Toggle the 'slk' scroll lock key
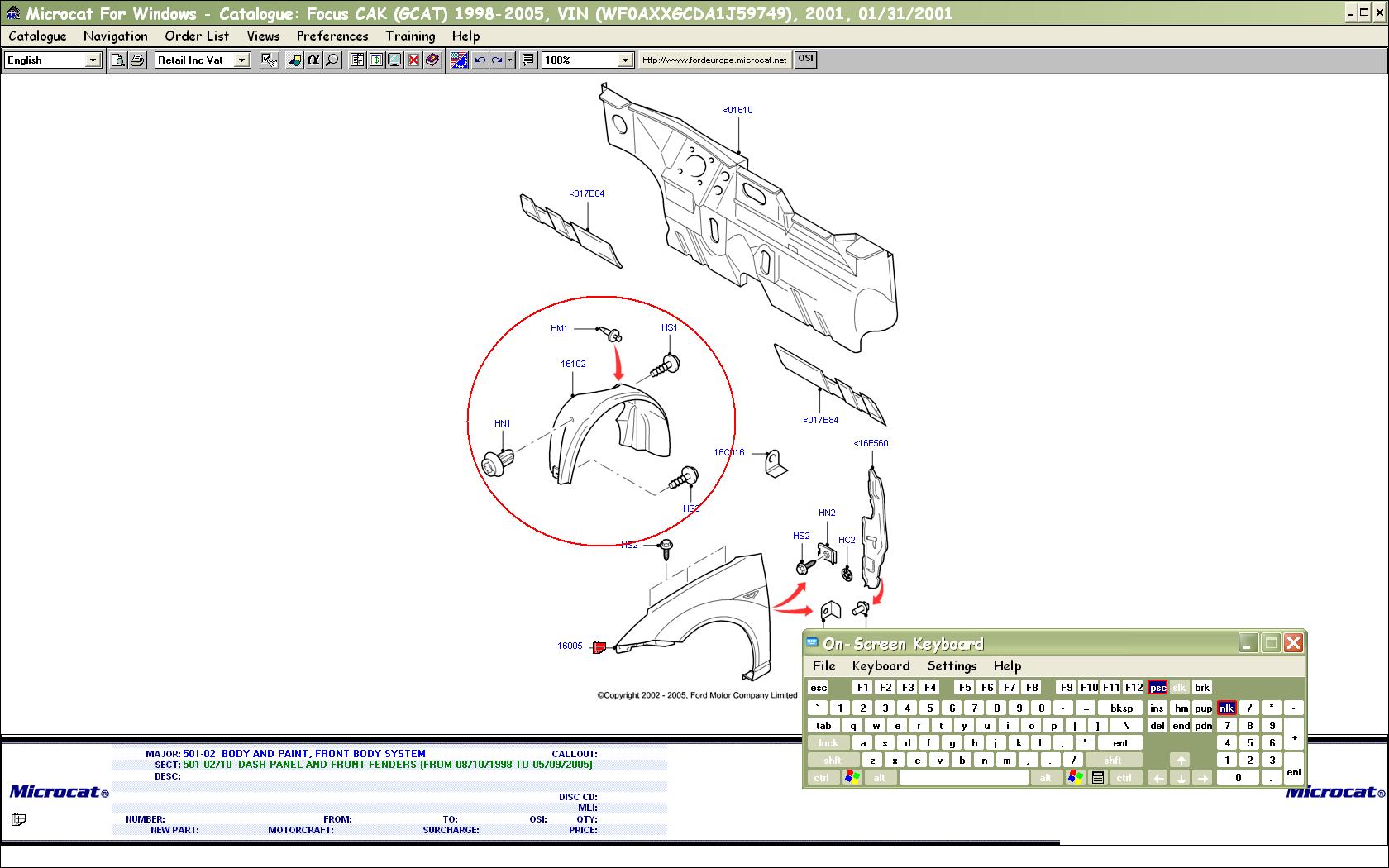 (1179, 688)
